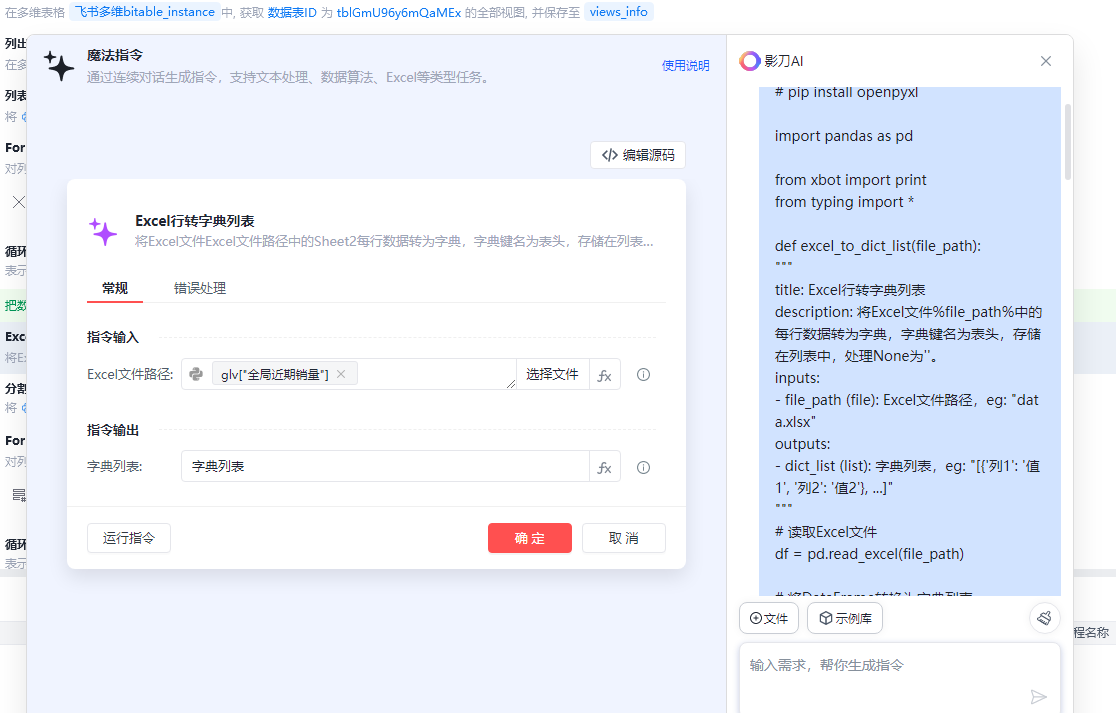
Task: Click fx icon for 字典列表 output
Action: 604,467
